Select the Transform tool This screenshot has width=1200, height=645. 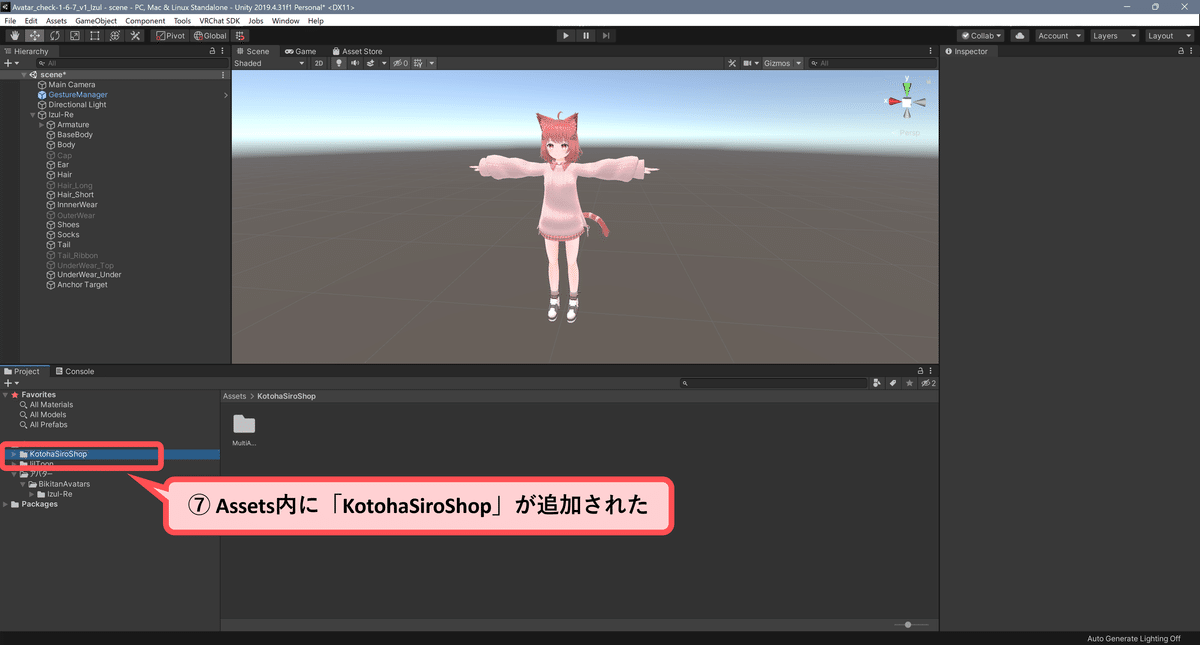click(x=114, y=36)
